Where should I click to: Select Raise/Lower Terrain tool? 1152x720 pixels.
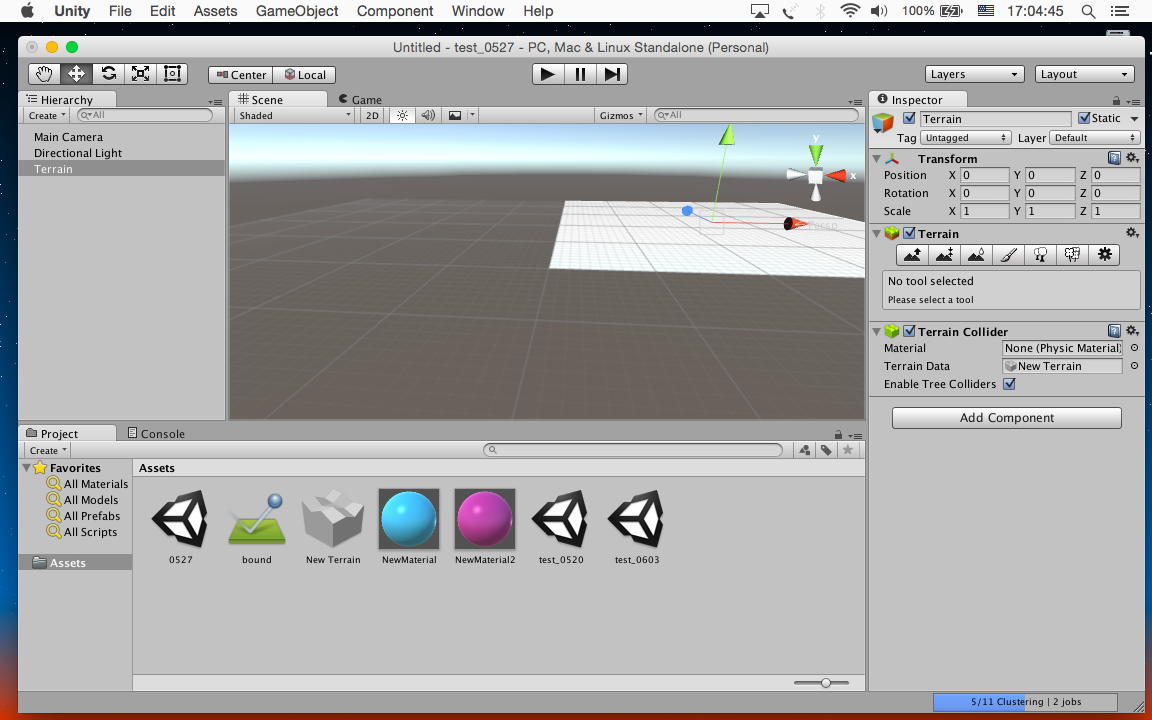(912, 255)
